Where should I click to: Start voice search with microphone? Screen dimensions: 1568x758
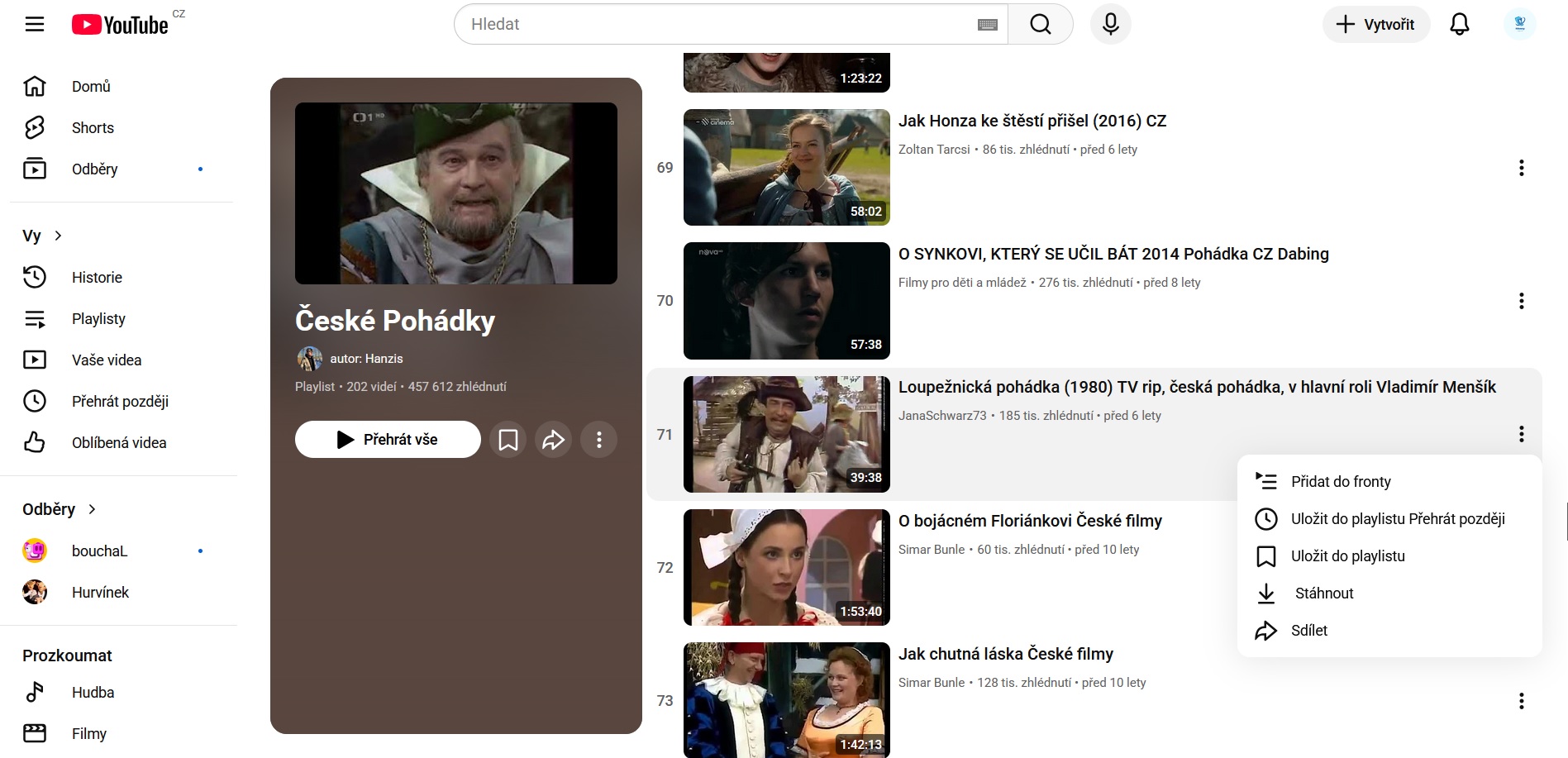pyautogui.click(x=1110, y=24)
